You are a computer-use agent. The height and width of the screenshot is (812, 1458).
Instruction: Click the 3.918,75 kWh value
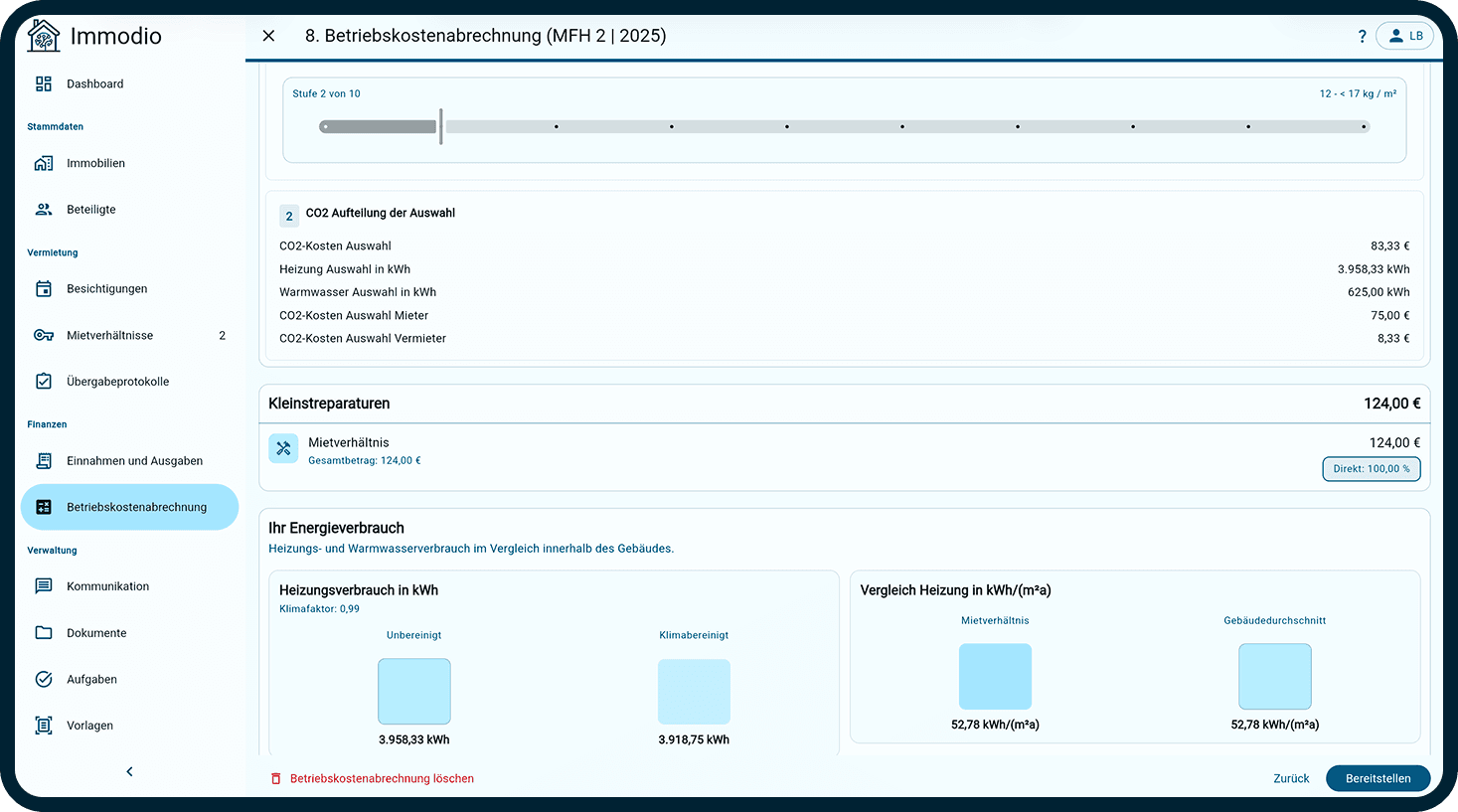[x=694, y=740]
